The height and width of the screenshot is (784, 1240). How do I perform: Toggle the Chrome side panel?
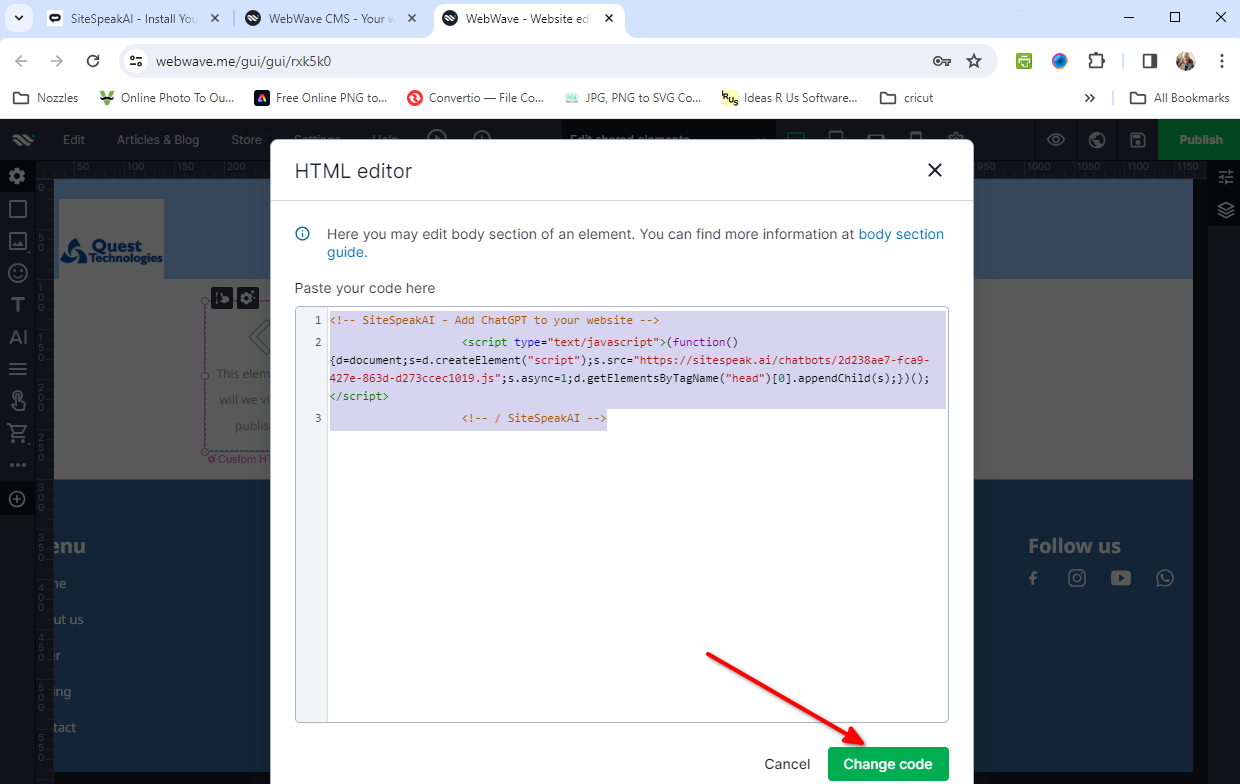pyautogui.click(x=1149, y=61)
